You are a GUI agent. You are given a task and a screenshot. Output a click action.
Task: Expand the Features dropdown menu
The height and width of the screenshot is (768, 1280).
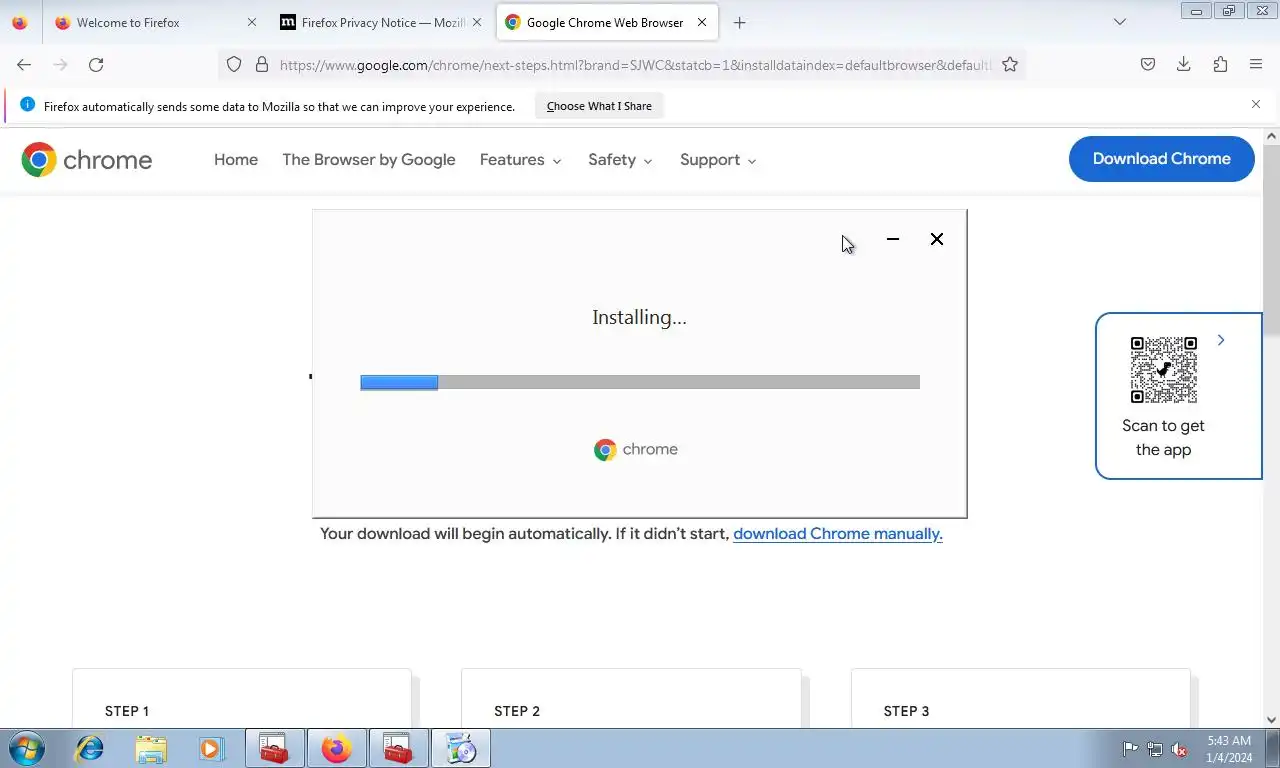[x=521, y=160]
